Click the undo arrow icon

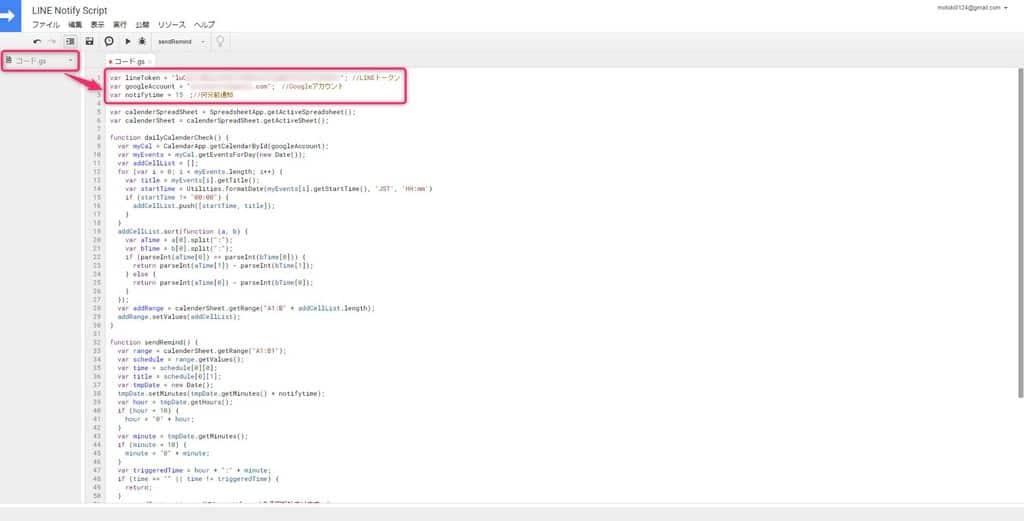point(37,42)
